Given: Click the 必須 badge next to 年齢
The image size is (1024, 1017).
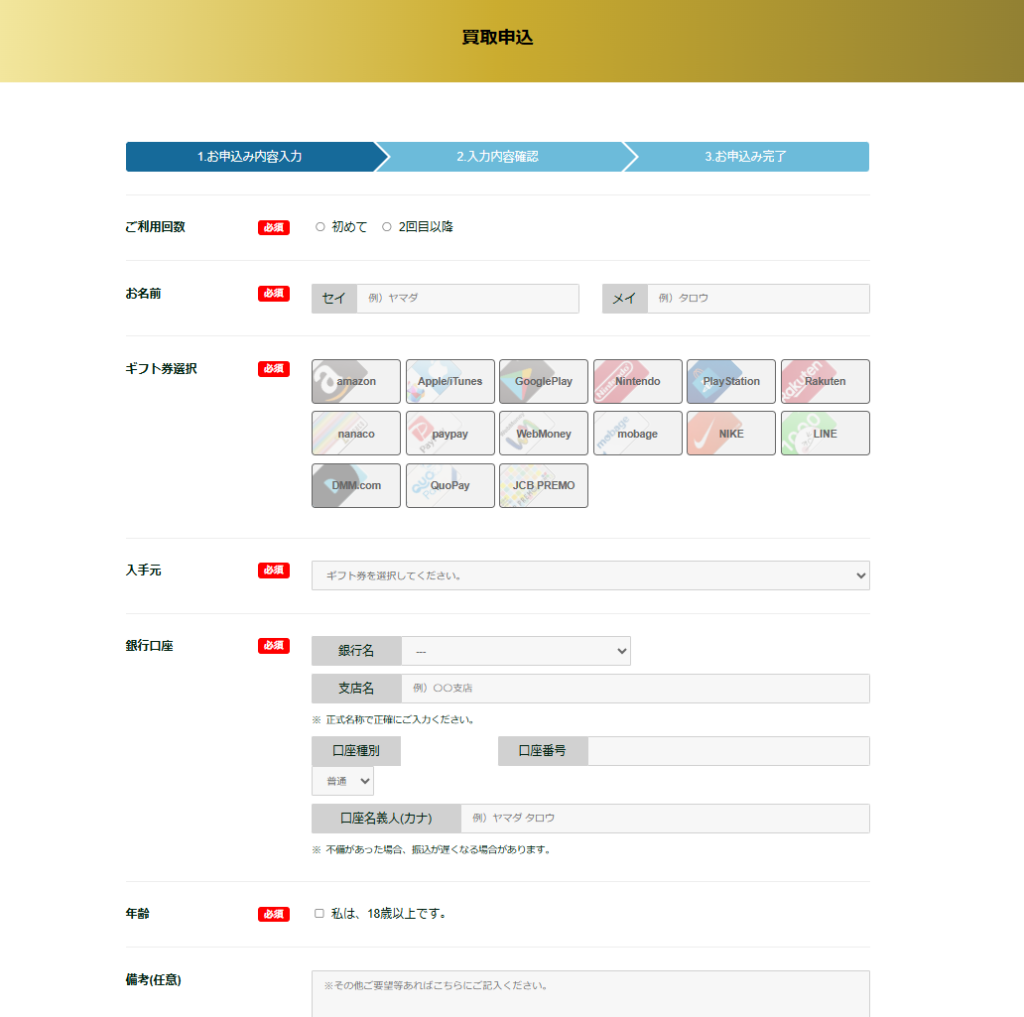Looking at the screenshot, I should point(274,914).
